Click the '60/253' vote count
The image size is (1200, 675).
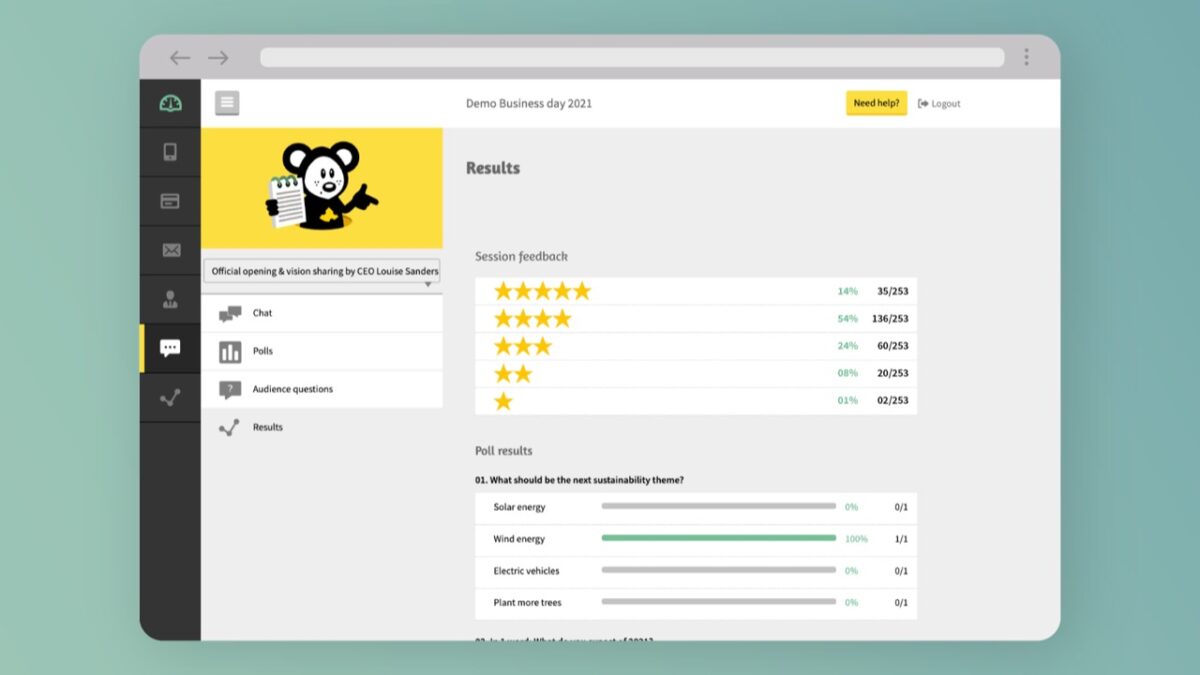893,346
